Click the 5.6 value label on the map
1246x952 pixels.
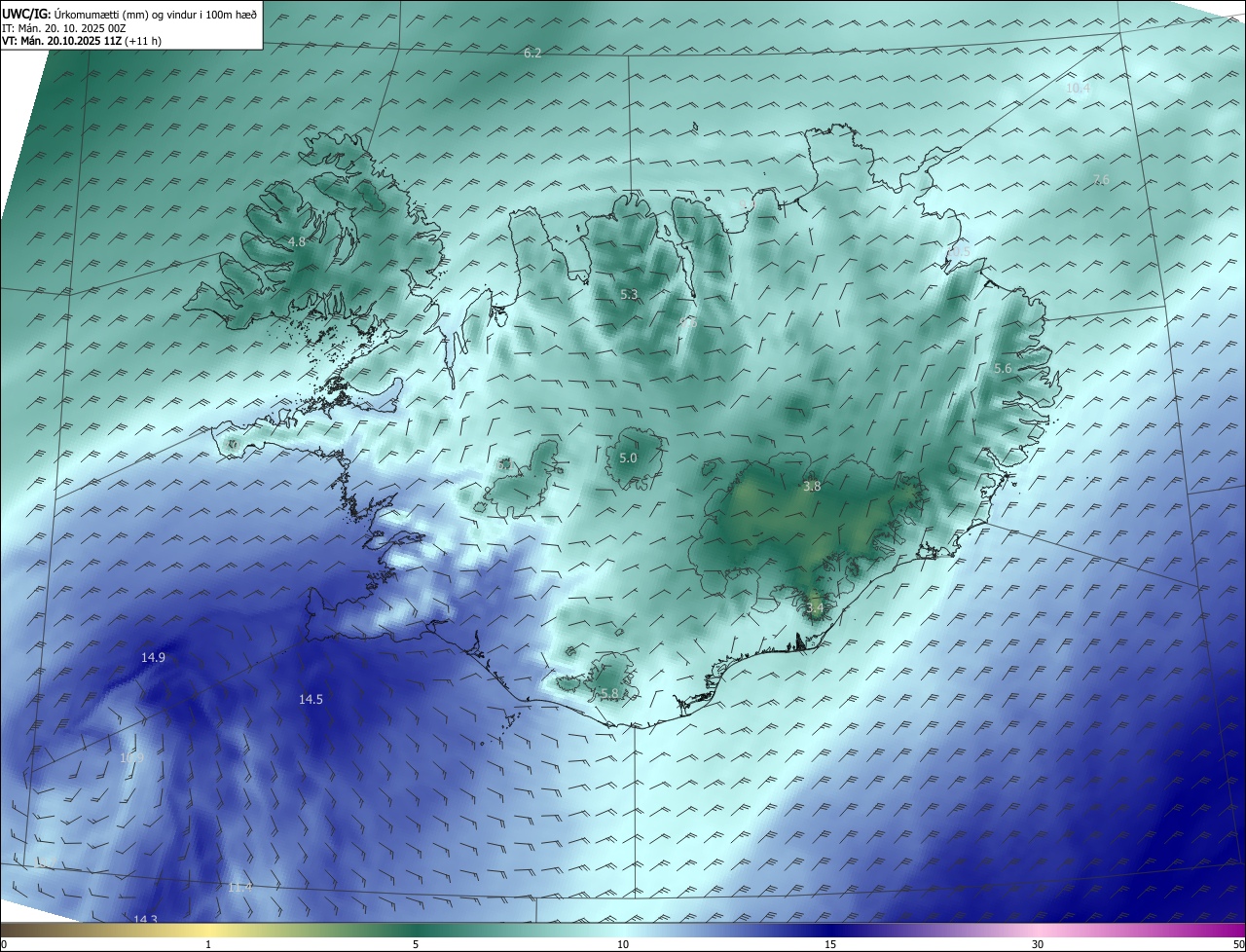click(x=1003, y=368)
